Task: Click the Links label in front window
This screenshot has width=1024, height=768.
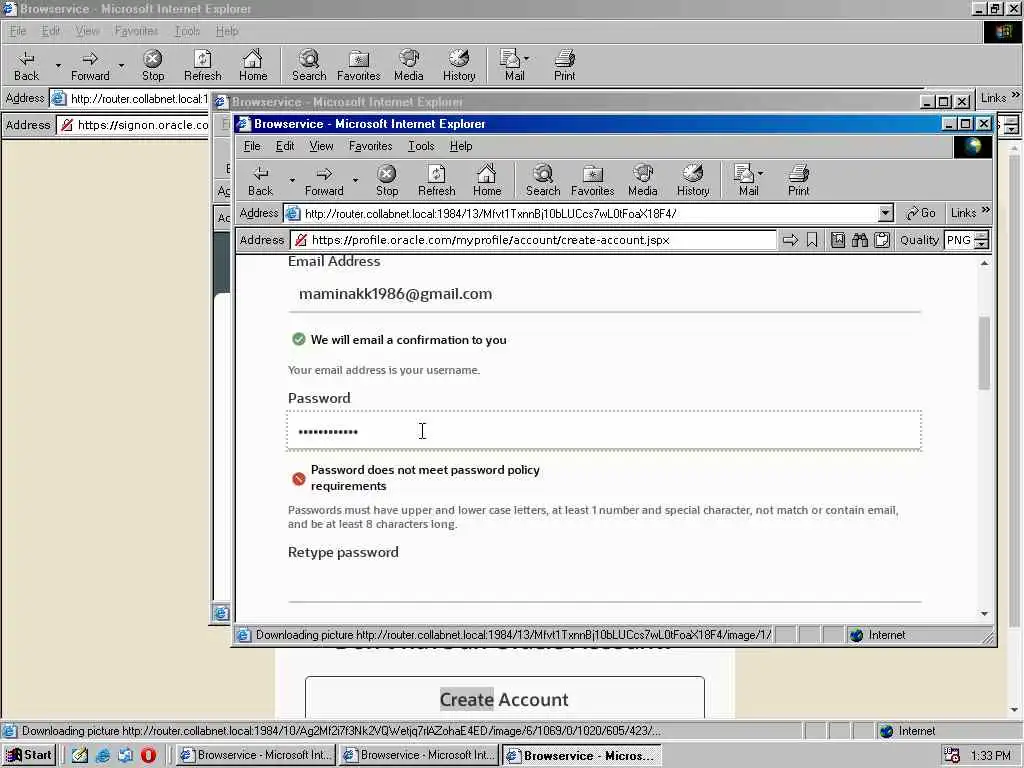Action: (963, 213)
